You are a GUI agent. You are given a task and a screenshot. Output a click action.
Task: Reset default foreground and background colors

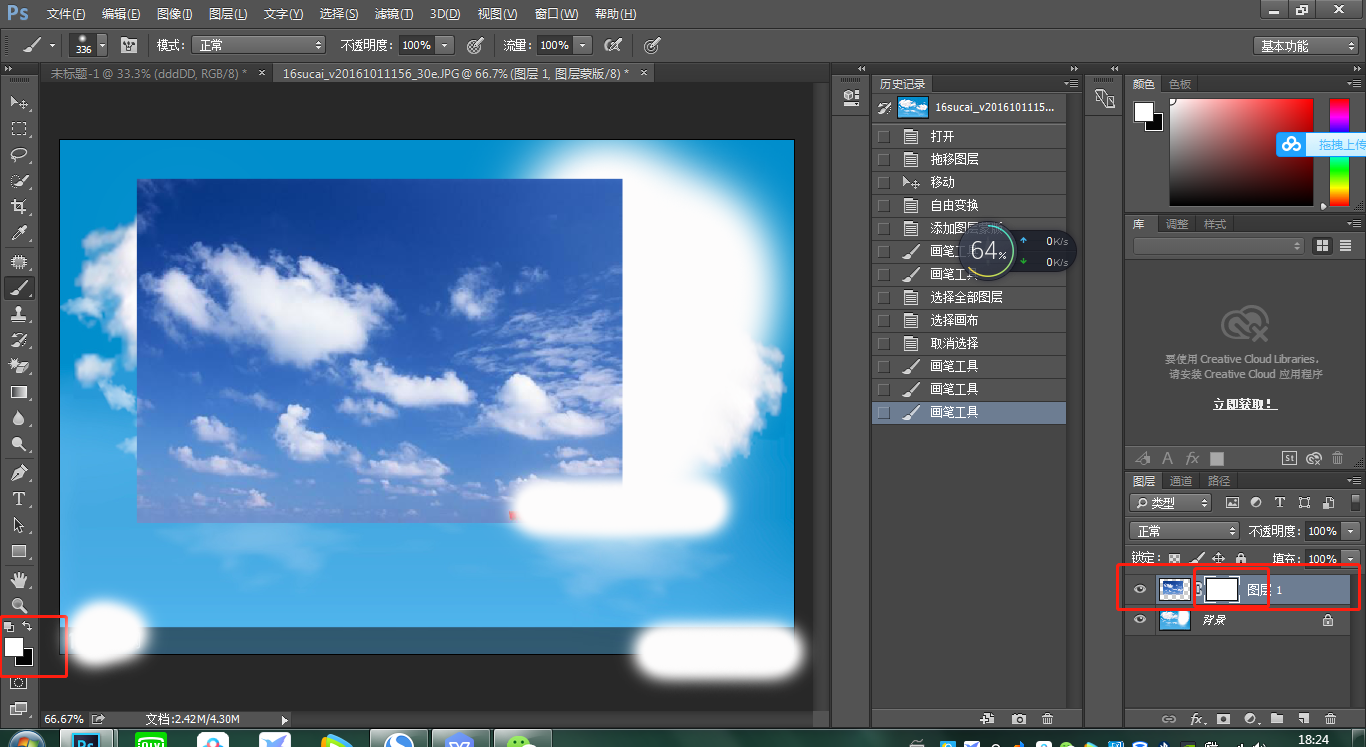9,627
